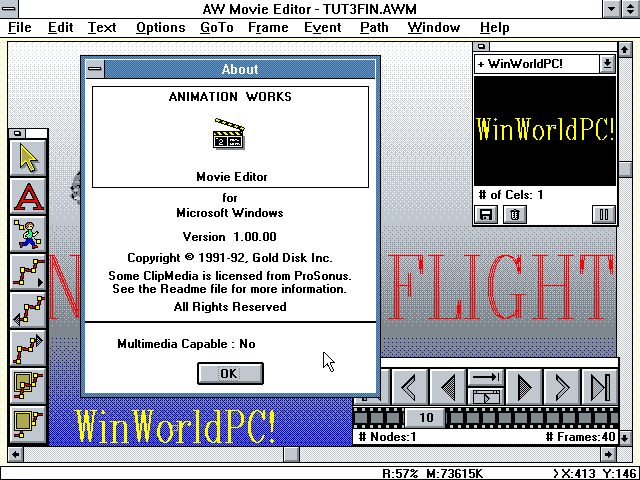Click the pause button in cel panel
Screen dimensions: 640x480
(x=604, y=214)
